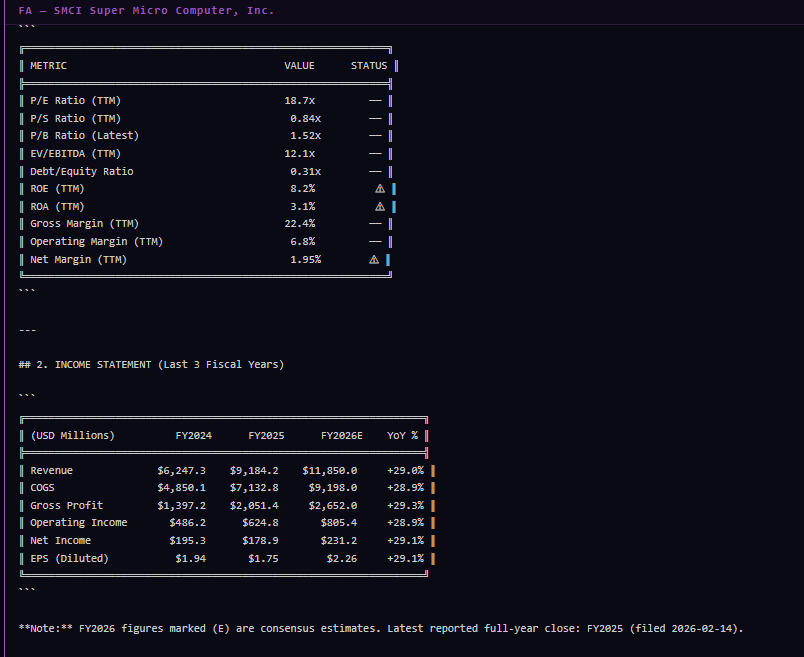Click the 'ROE (TTM)' row label
The image size is (804, 657).
(x=57, y=189)
